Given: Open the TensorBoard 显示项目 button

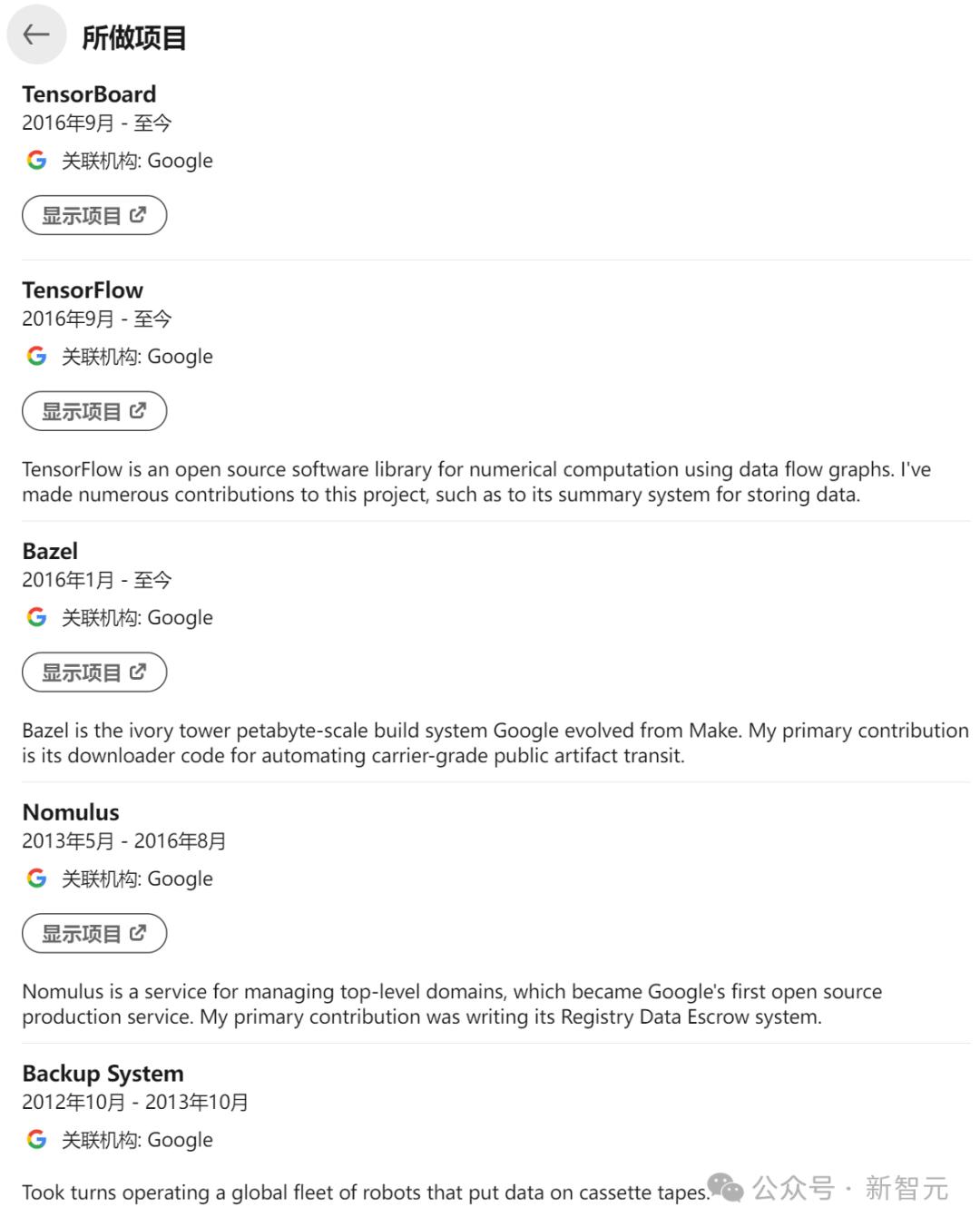Looking at the screenshot, I should (94, 215).
